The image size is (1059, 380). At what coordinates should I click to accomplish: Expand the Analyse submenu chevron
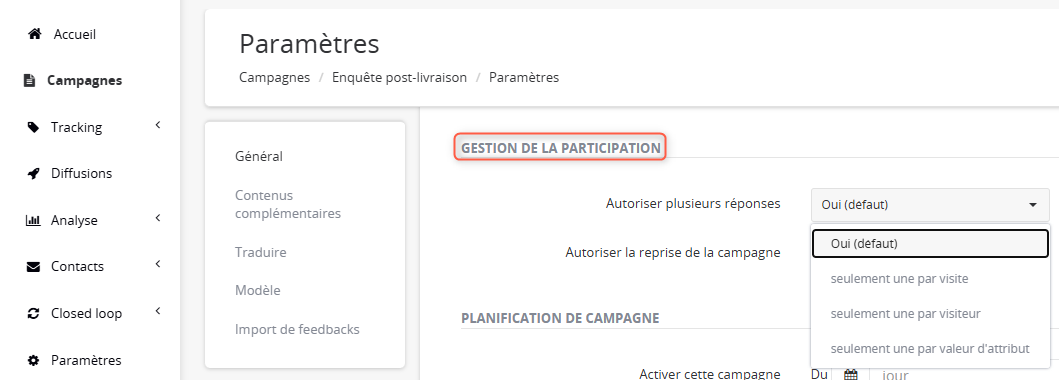click(157, 218)
